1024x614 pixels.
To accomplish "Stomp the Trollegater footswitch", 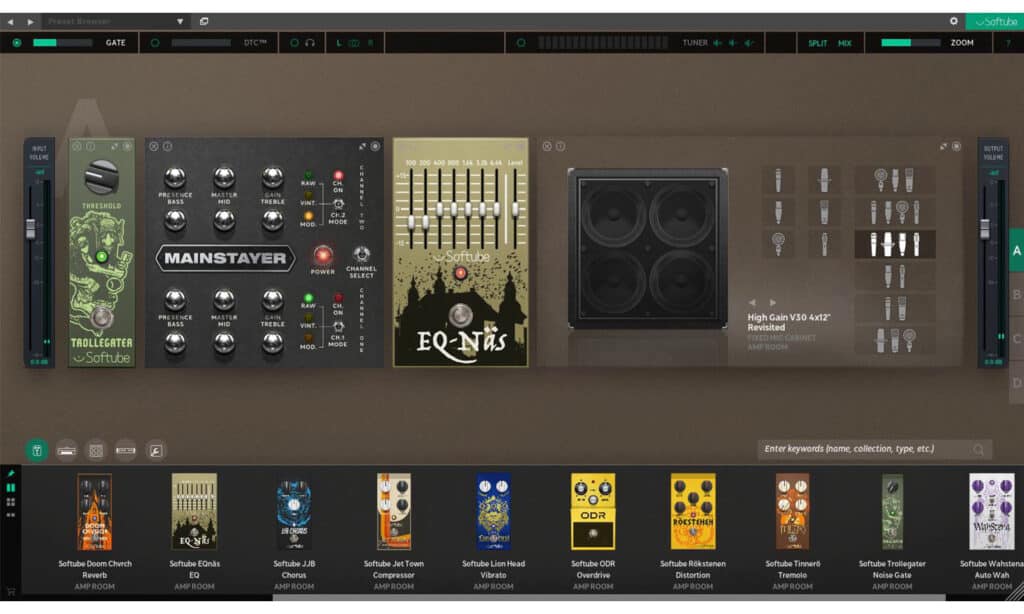I will point(101,317).
